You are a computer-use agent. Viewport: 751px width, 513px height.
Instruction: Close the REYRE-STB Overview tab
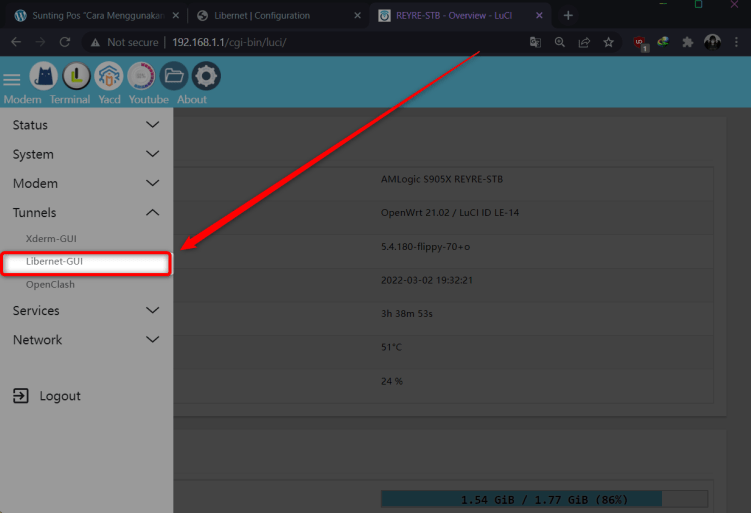pos(539,15)
